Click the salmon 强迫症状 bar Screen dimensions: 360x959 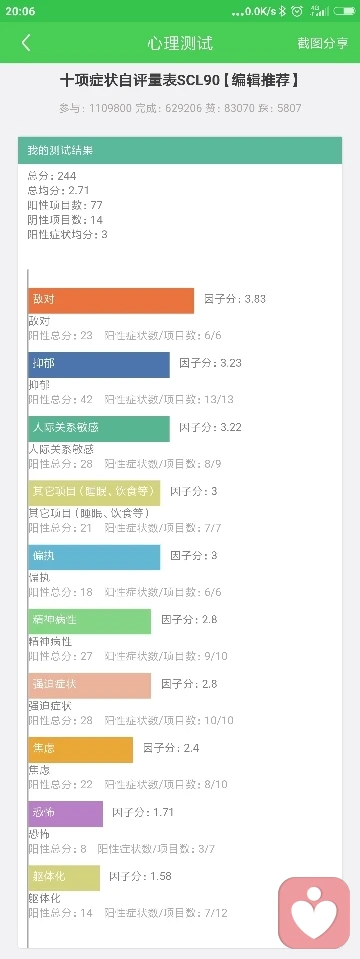click(90, 685)
